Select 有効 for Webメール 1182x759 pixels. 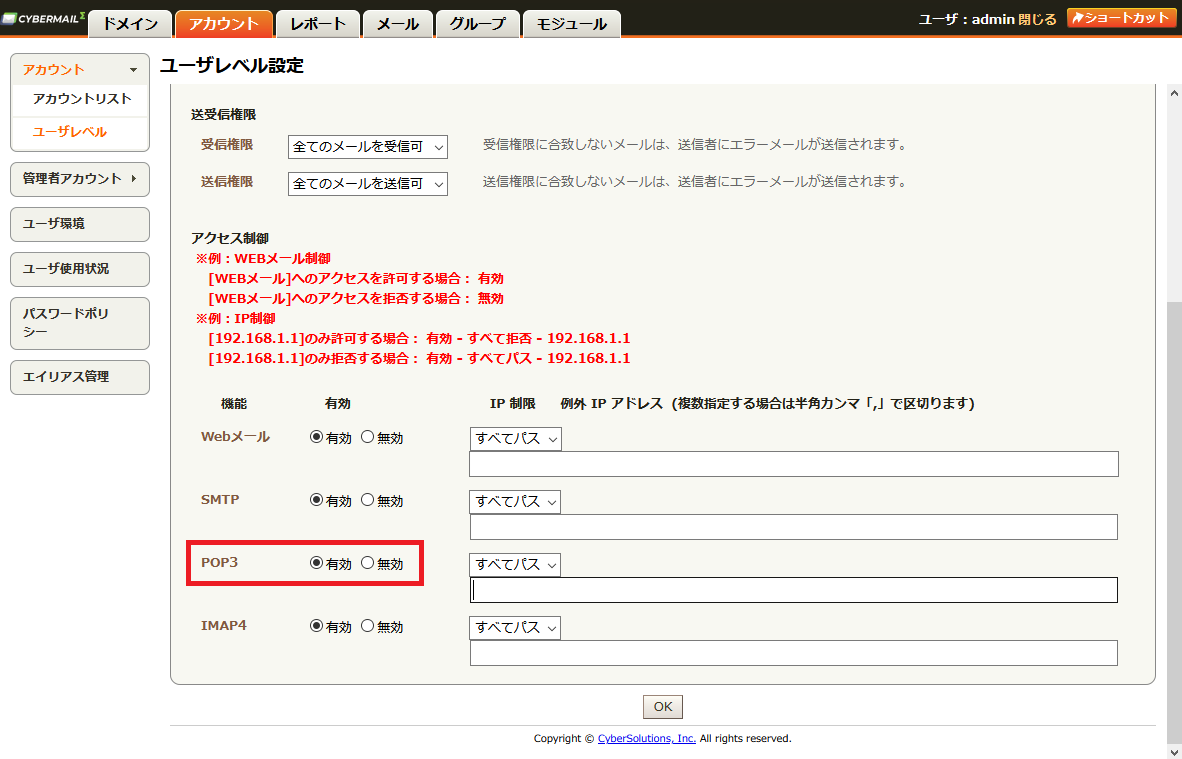(317, 437)
